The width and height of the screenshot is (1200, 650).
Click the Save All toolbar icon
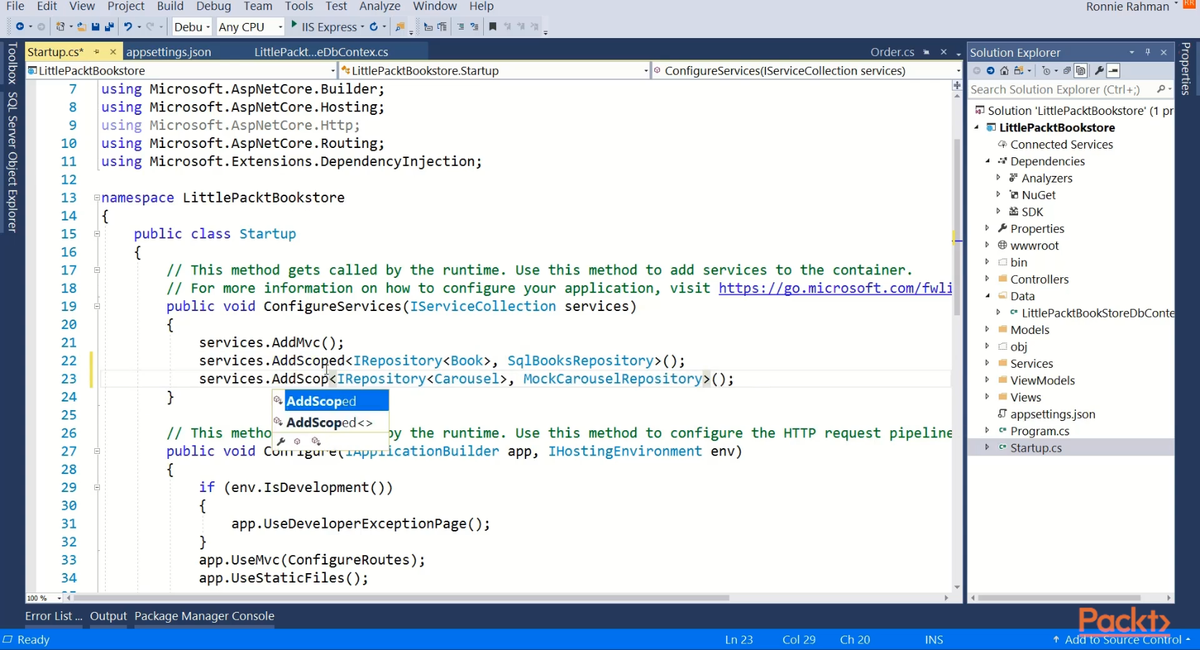click(109, 26)
